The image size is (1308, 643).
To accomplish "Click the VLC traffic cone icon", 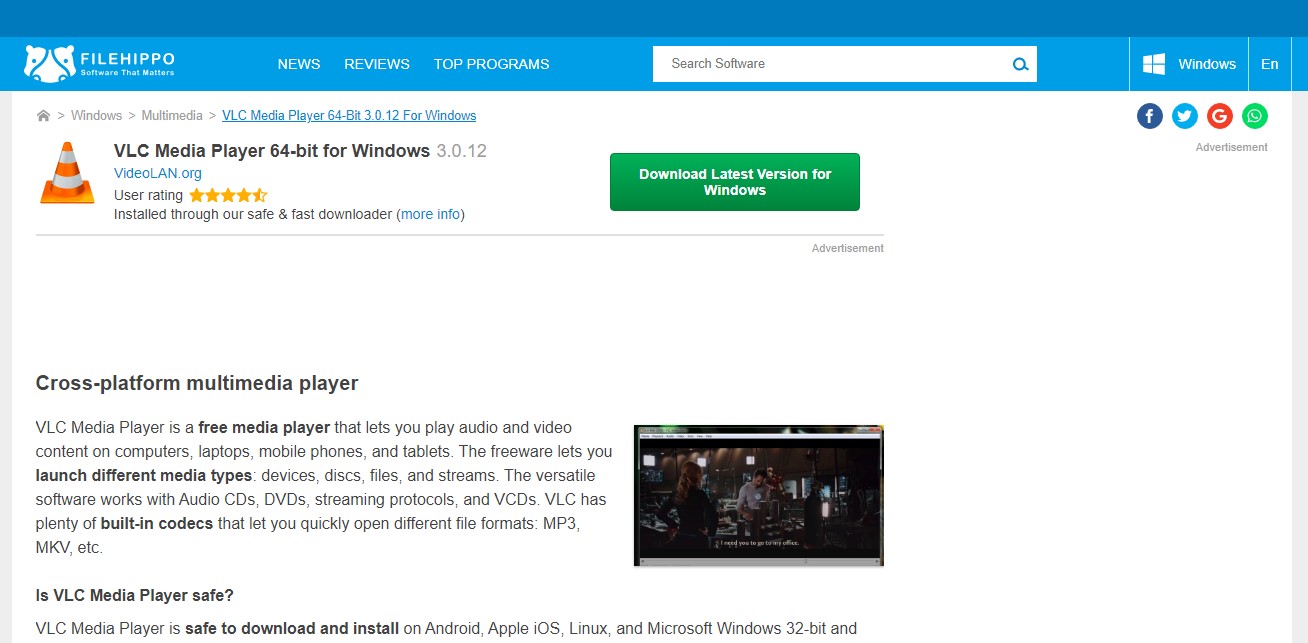I will [67, 173].
